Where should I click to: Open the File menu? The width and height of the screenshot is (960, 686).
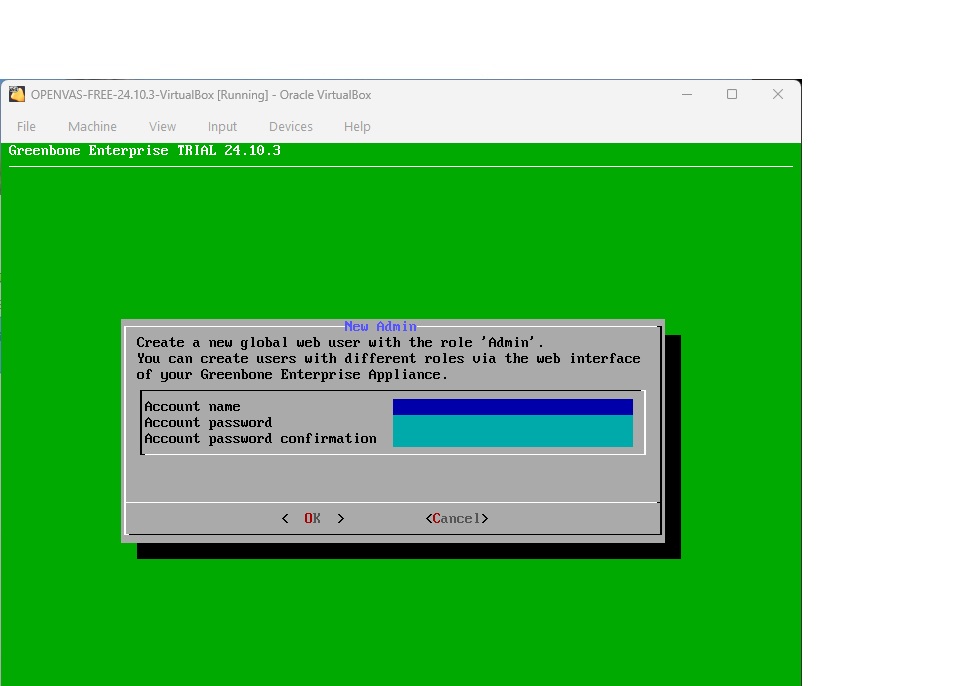pyautogui.click(x=27, y=127)
